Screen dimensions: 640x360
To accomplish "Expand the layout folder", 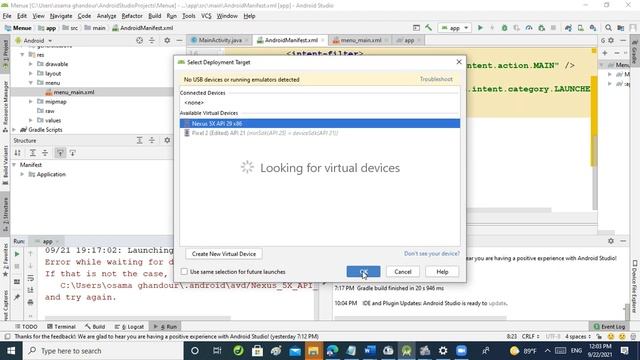I will (31, 73).
